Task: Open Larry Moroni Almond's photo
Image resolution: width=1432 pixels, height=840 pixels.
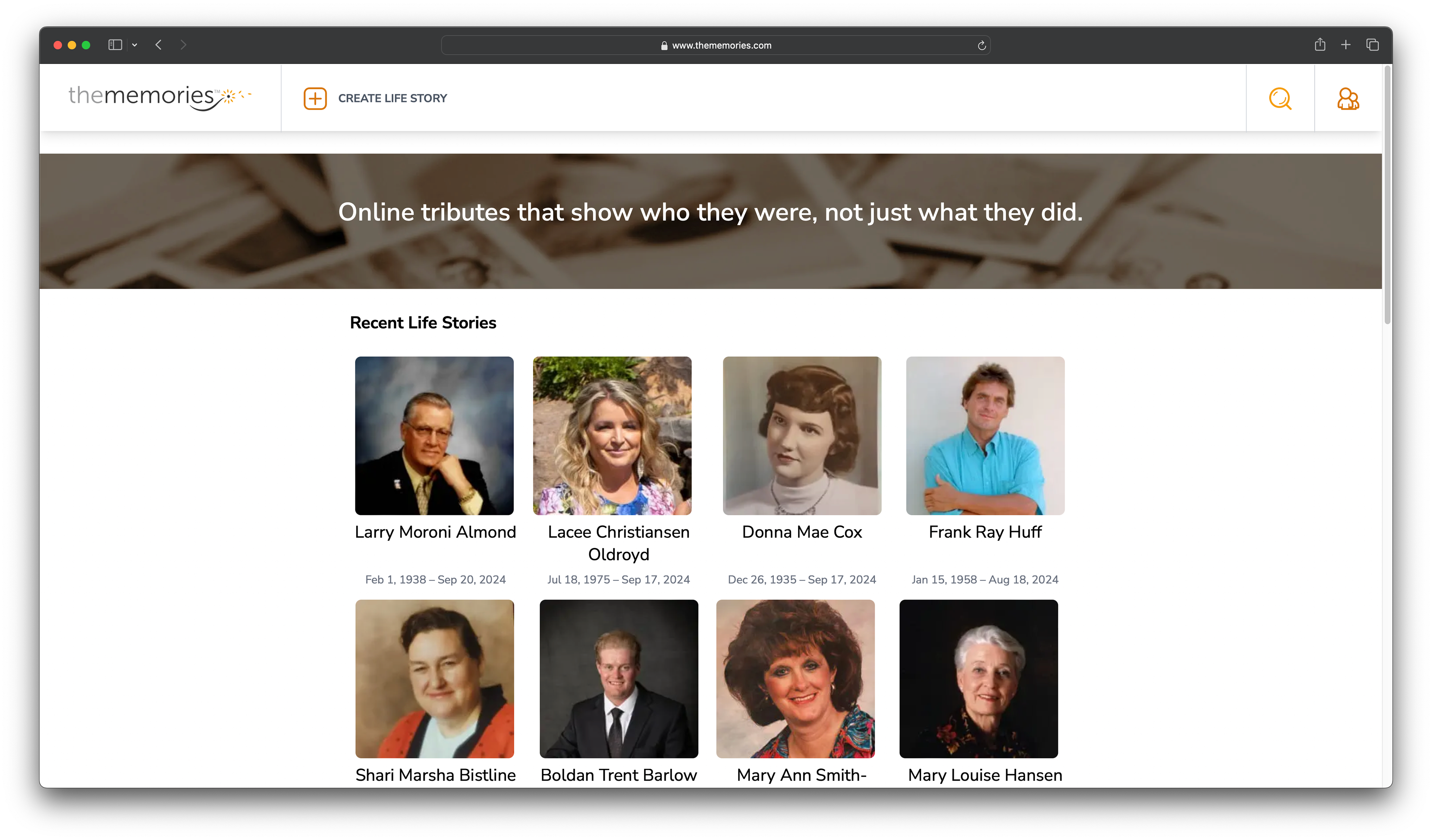Action: click(x=434, y=435)
